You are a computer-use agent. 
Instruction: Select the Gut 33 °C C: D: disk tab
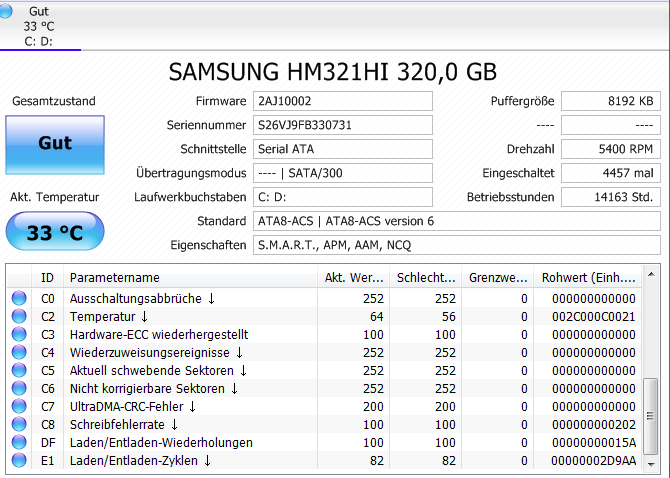point(40,26)
